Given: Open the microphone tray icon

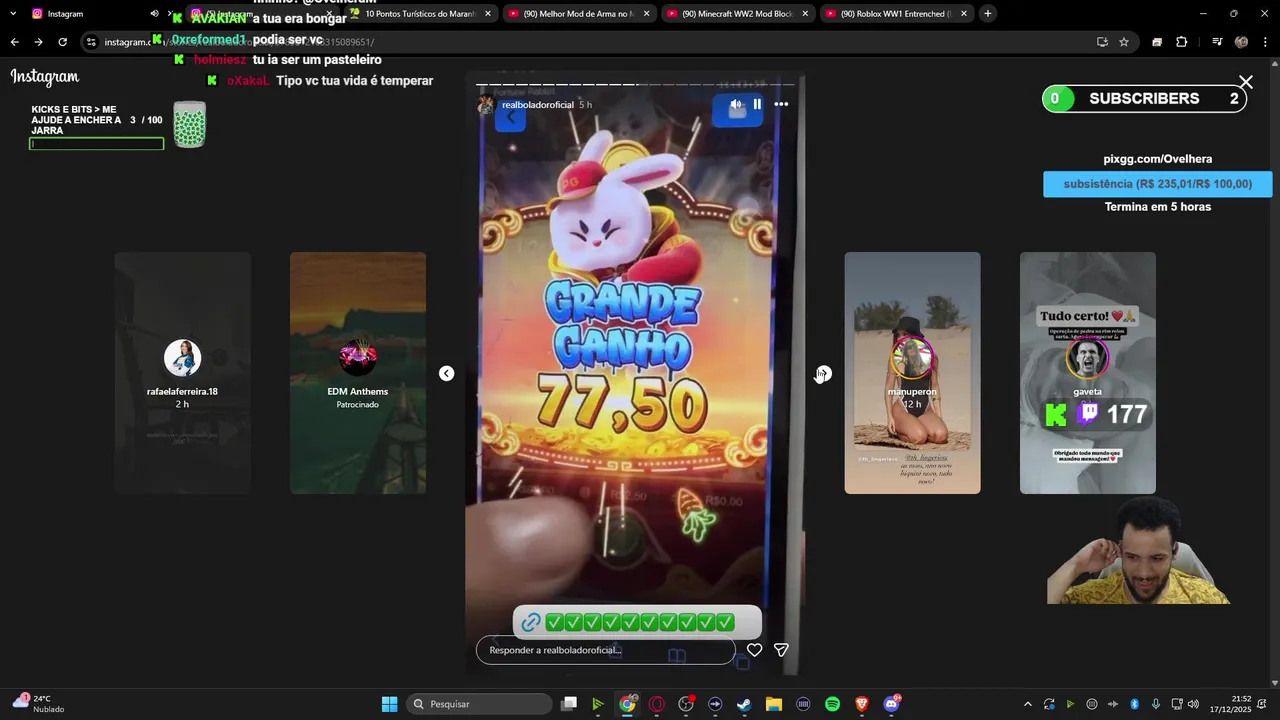Looking at the screenshot, I should 1156,704.
